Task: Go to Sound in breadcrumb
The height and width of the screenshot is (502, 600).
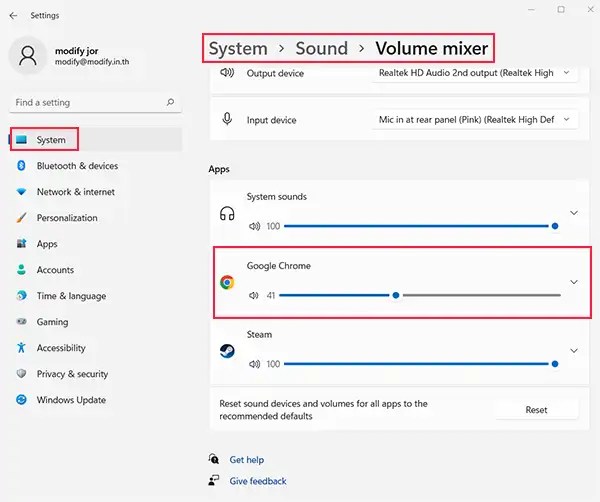Action: click(x=321, y=49)
